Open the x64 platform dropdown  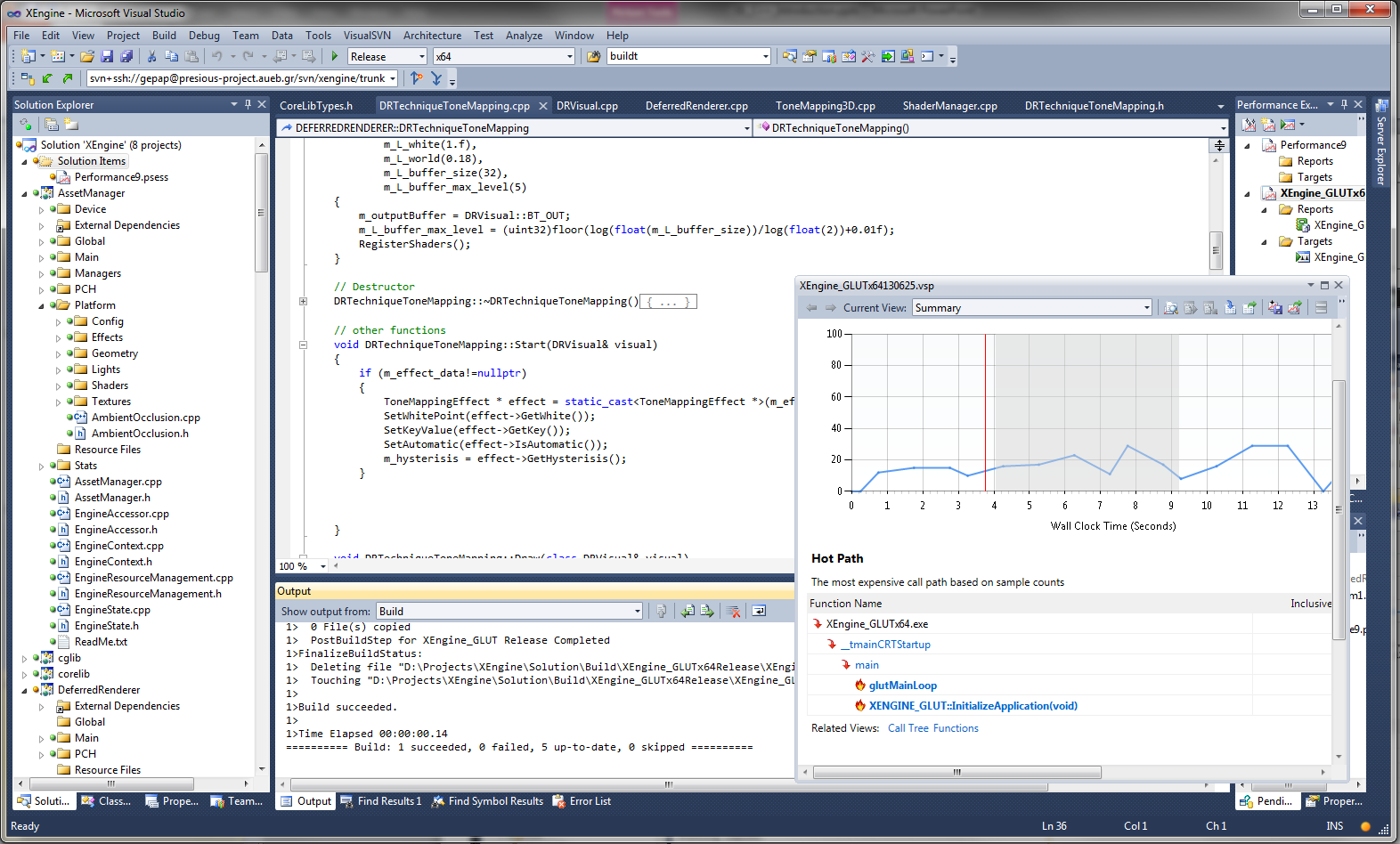coord(570,56)
